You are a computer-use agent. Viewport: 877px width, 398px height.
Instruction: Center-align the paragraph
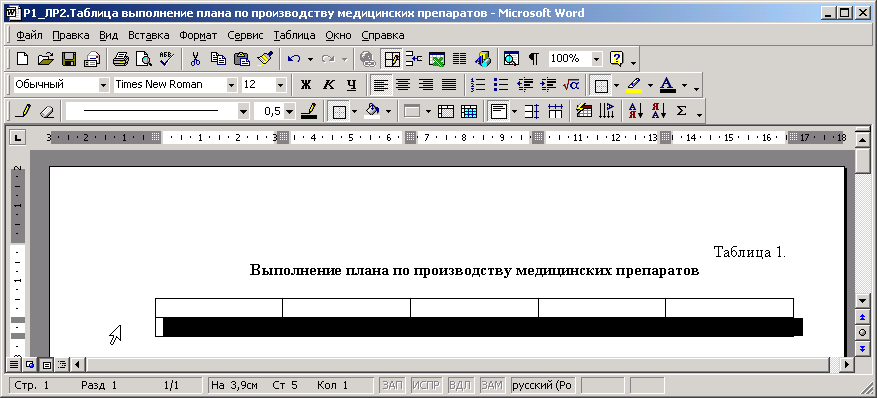coord(403,85)
